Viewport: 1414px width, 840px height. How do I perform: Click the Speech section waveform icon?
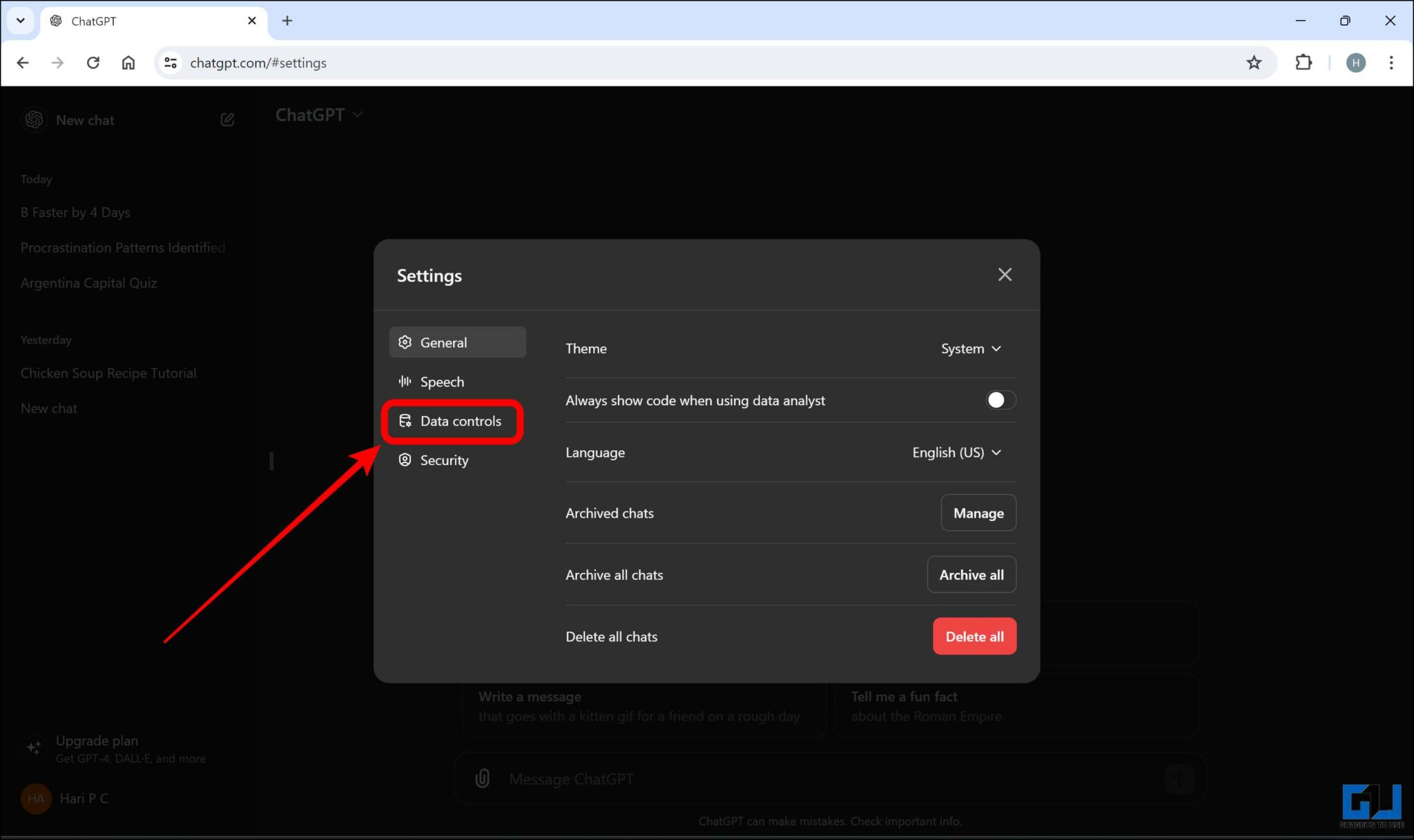404,381
